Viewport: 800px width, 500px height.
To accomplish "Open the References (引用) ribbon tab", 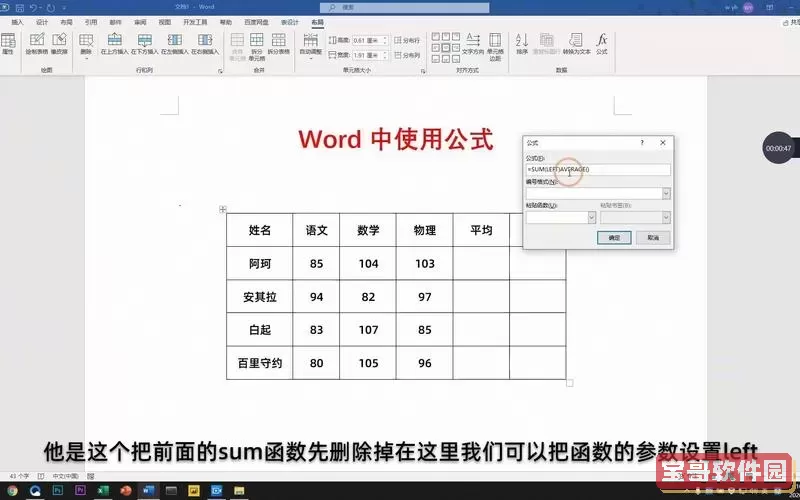I will pyautogui.click(x=91, y=22).
